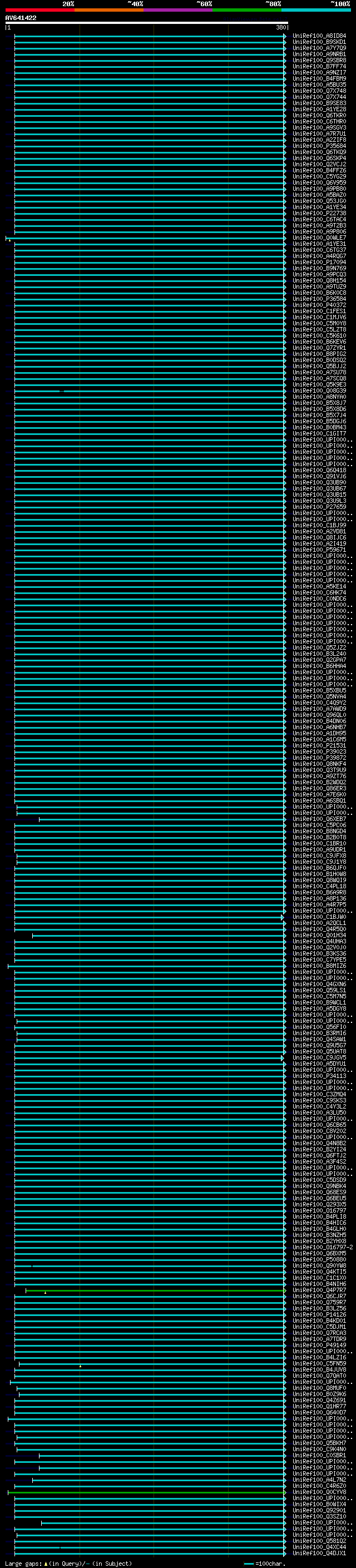
Task: Open hit UniRef100_A9NRB1
Action: [319, 54]
